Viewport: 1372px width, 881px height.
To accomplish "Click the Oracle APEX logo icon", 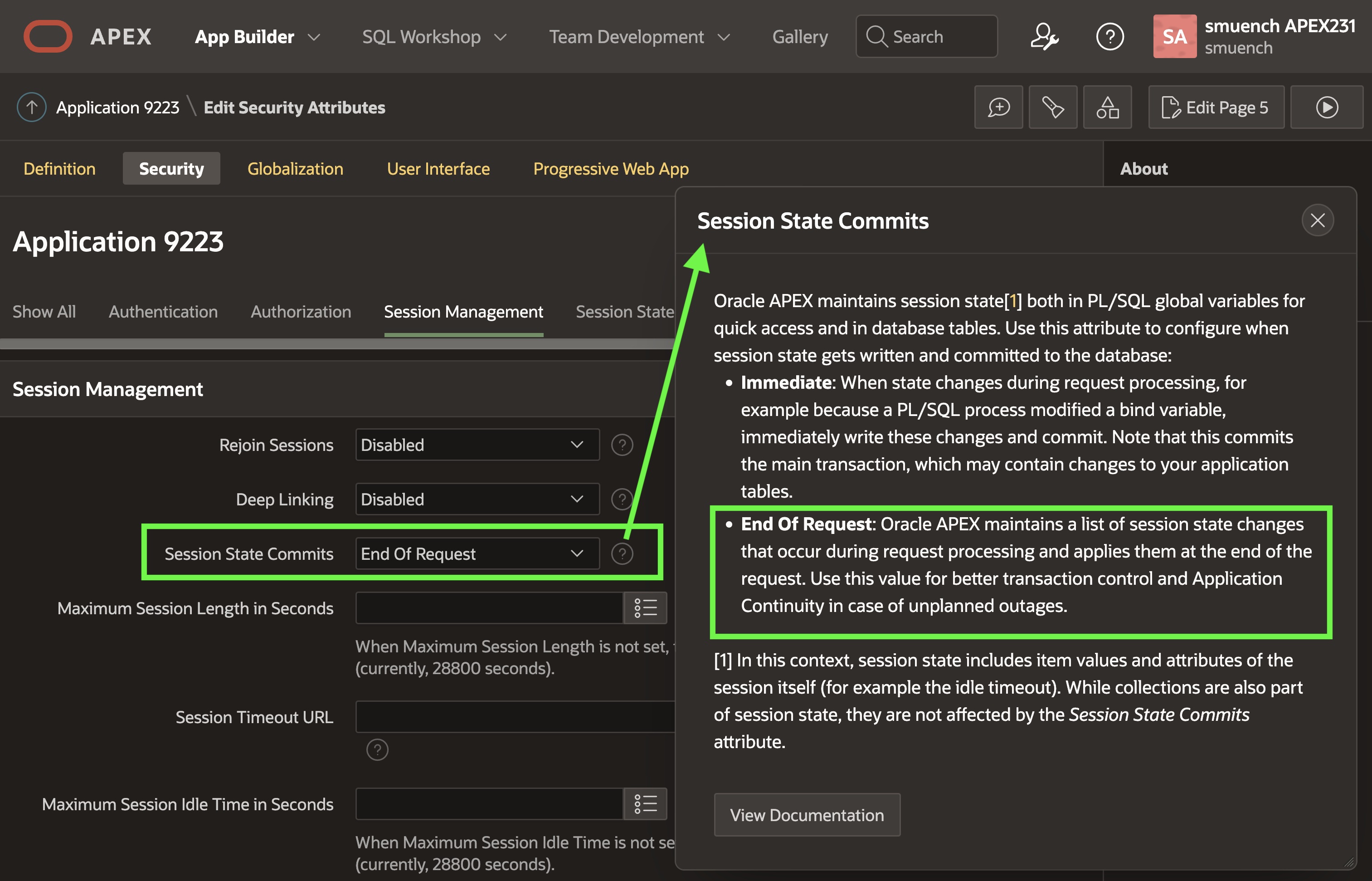I will 48,37.
